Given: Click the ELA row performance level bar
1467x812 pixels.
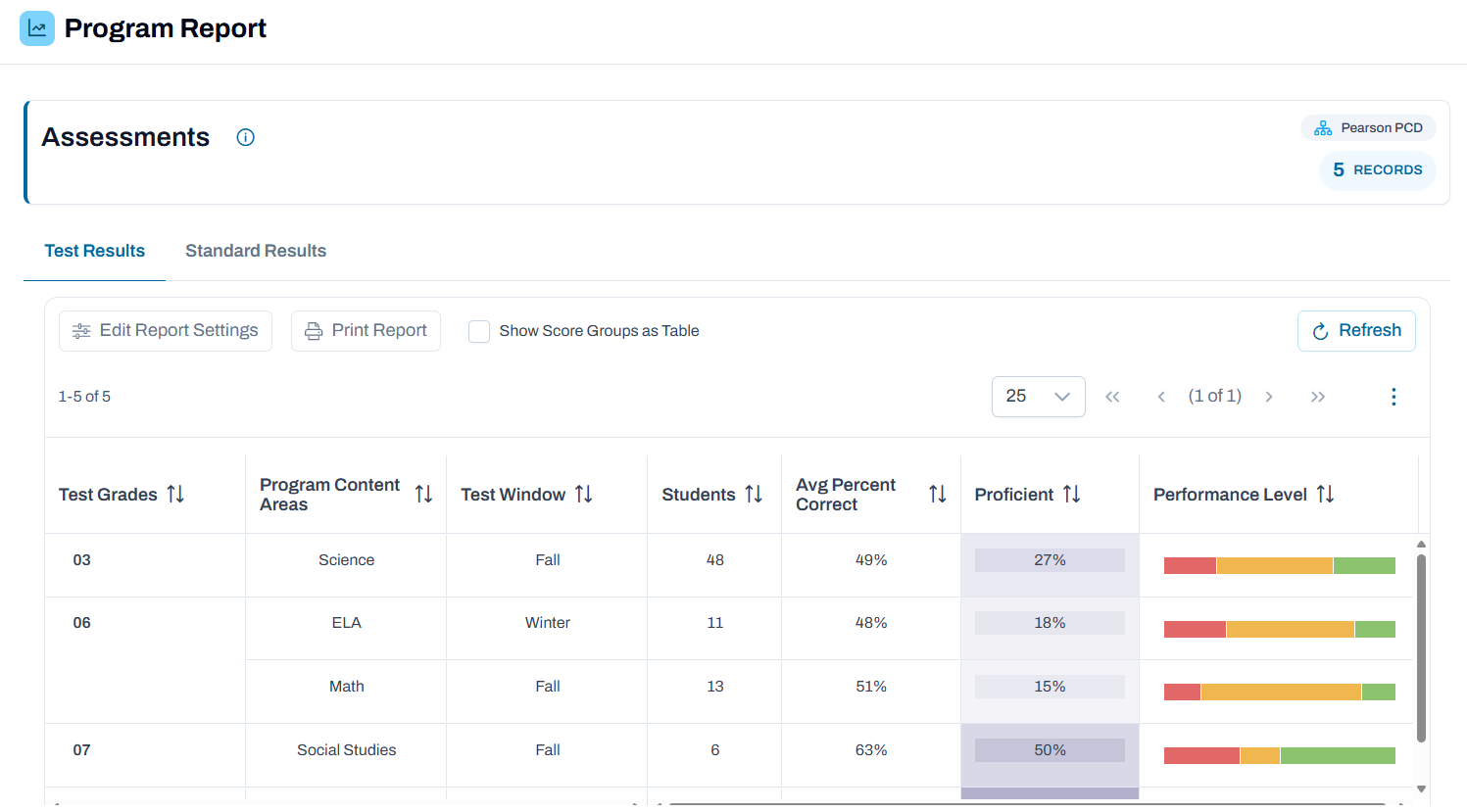Looking at the screenshot, I should click(x=1280, y=629).
